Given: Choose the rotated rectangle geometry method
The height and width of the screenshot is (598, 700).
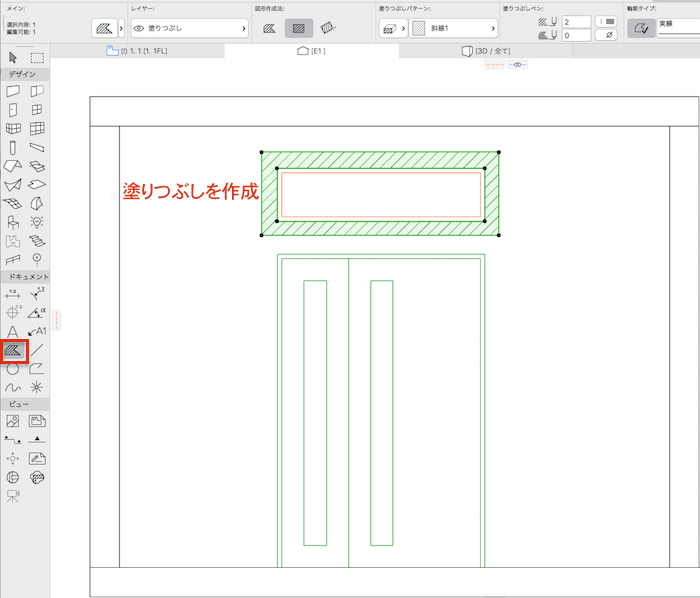Looking at the screenshot, I should click(327, 29).
